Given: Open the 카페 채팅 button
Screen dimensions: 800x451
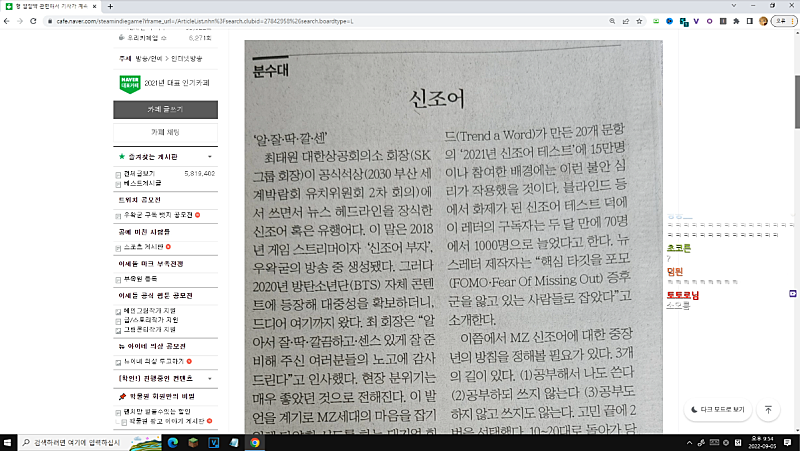Looking at the screenshot, I should tap(165, 132).
